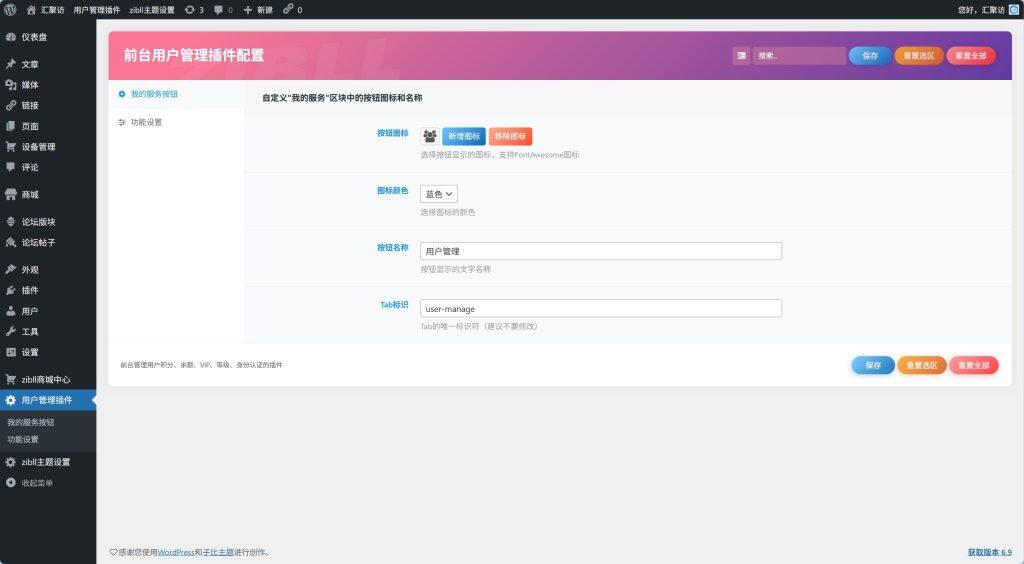Collapse sidebar with 收起菜单

click(x=48, y=483)
